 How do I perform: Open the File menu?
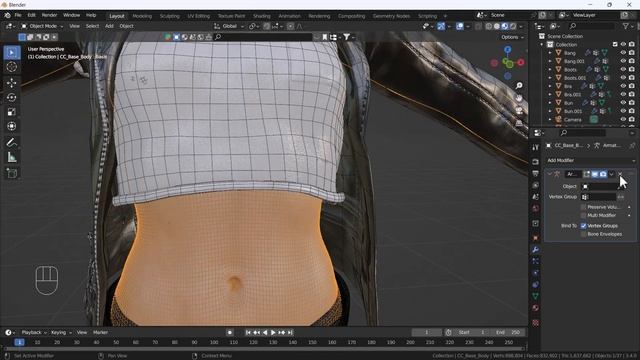point(18,16)
